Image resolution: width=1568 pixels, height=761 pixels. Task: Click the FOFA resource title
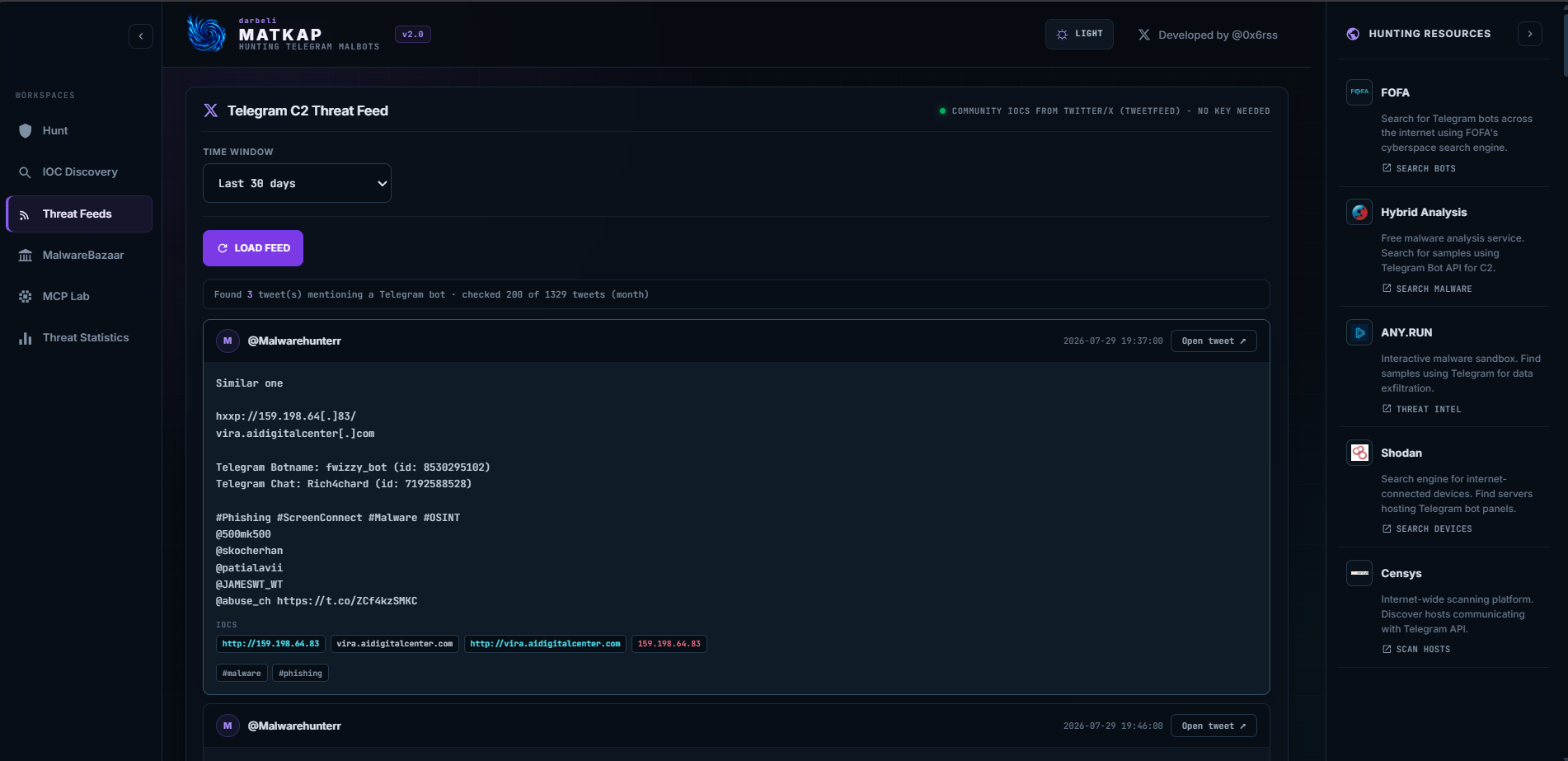[1395, 92]
